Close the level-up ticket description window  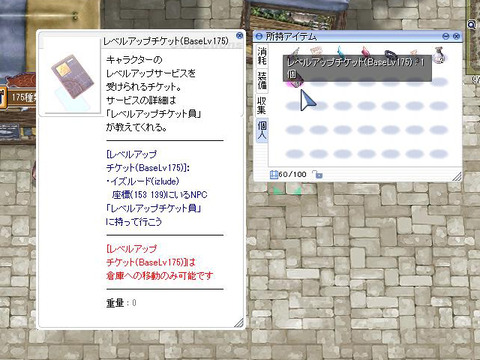click(239, 35)
